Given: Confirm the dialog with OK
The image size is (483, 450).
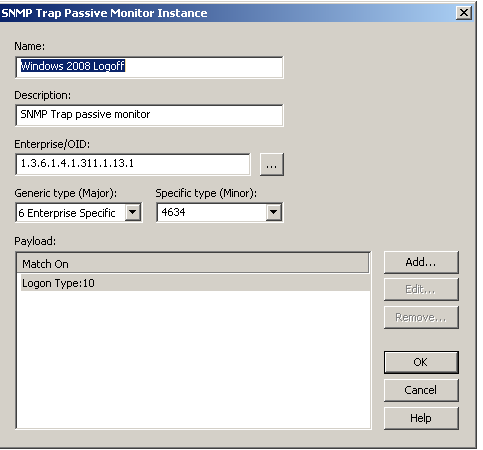Looking at the screenshot, I should (421, 362).
